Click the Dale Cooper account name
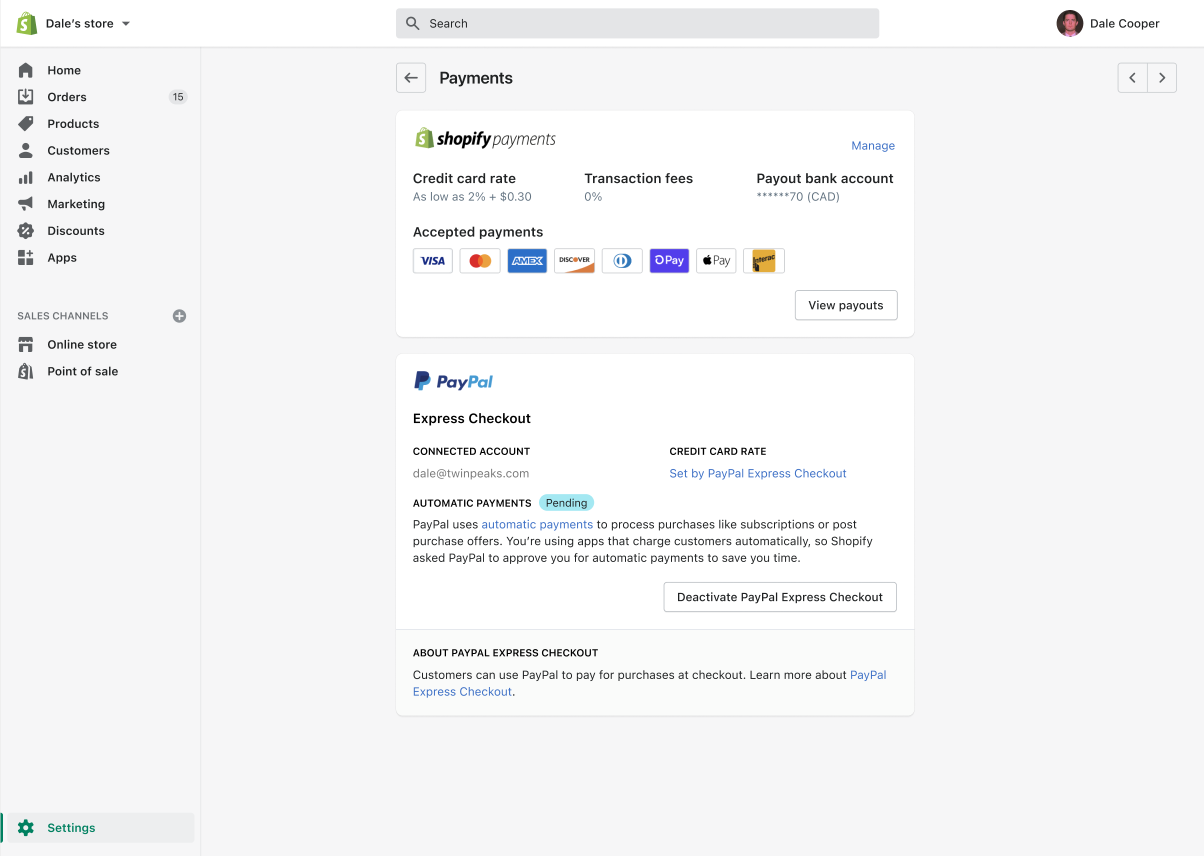The height and width of the screenshot is (856, 1204). [1125, 23]
